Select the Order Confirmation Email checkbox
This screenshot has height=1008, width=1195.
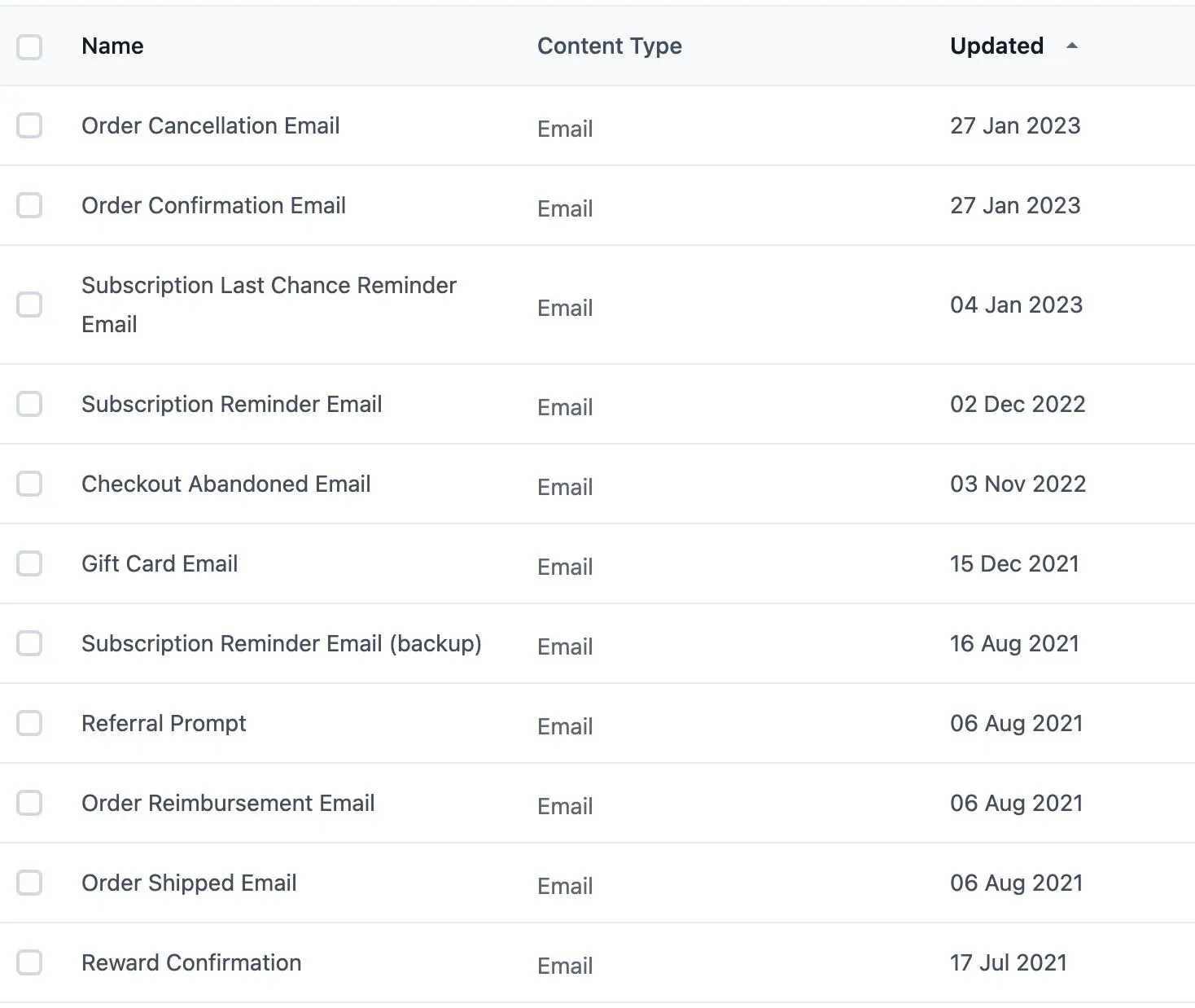click(29, 205)
